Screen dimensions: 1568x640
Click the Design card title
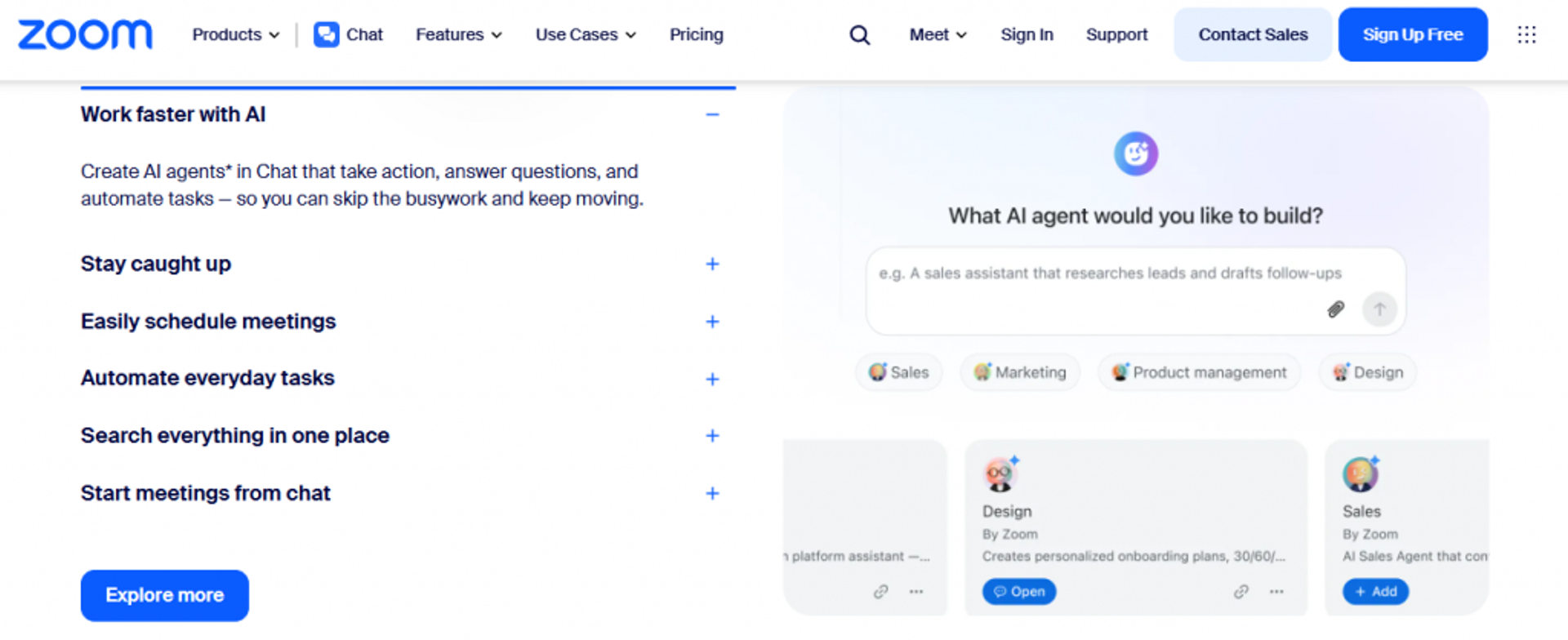tap(1007, 511)
